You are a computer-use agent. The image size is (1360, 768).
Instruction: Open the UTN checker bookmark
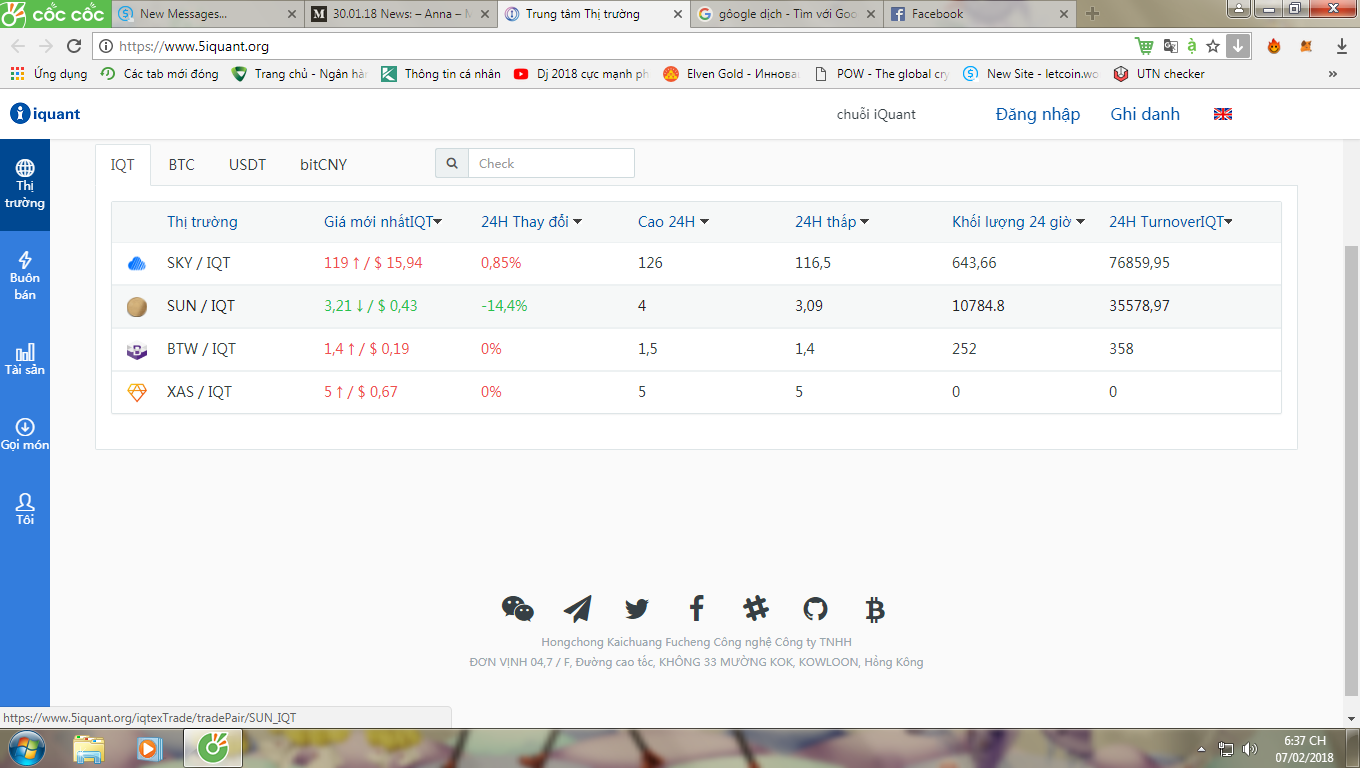(1160, 74)
